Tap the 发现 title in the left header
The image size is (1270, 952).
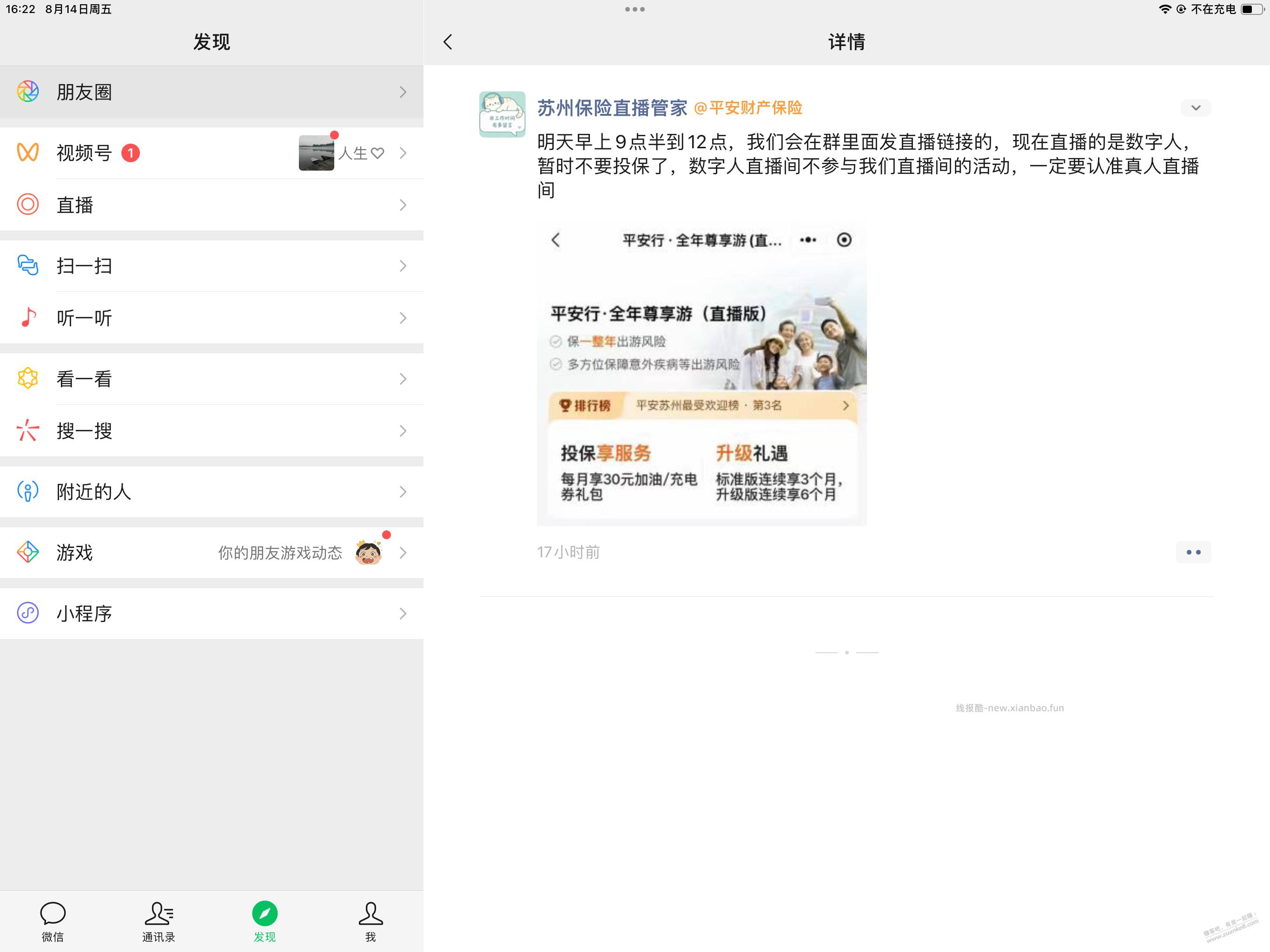(x=212, y=42)
